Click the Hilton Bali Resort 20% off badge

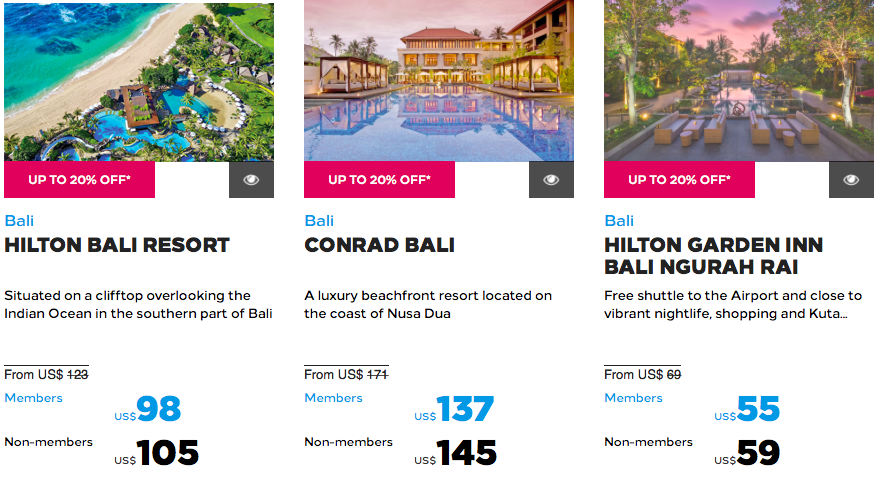point(80,180)
